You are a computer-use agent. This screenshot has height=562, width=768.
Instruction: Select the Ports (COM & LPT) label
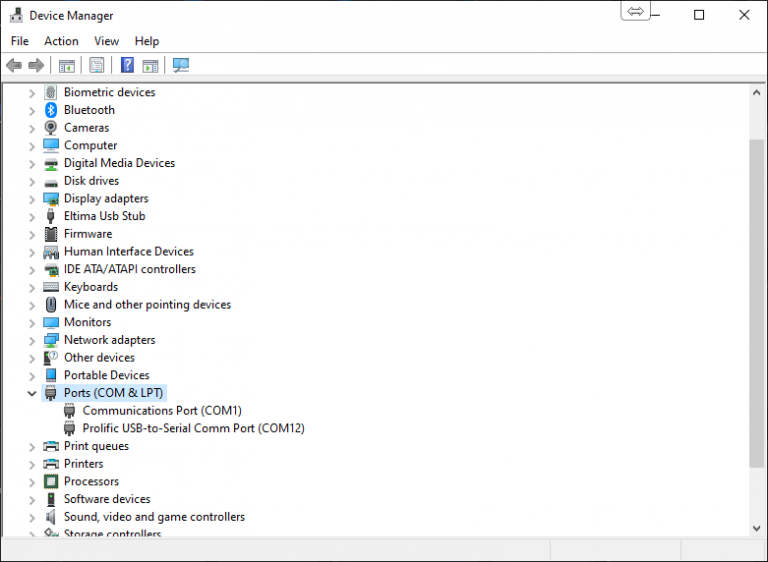pyautogui.click(x=113, y=393)
